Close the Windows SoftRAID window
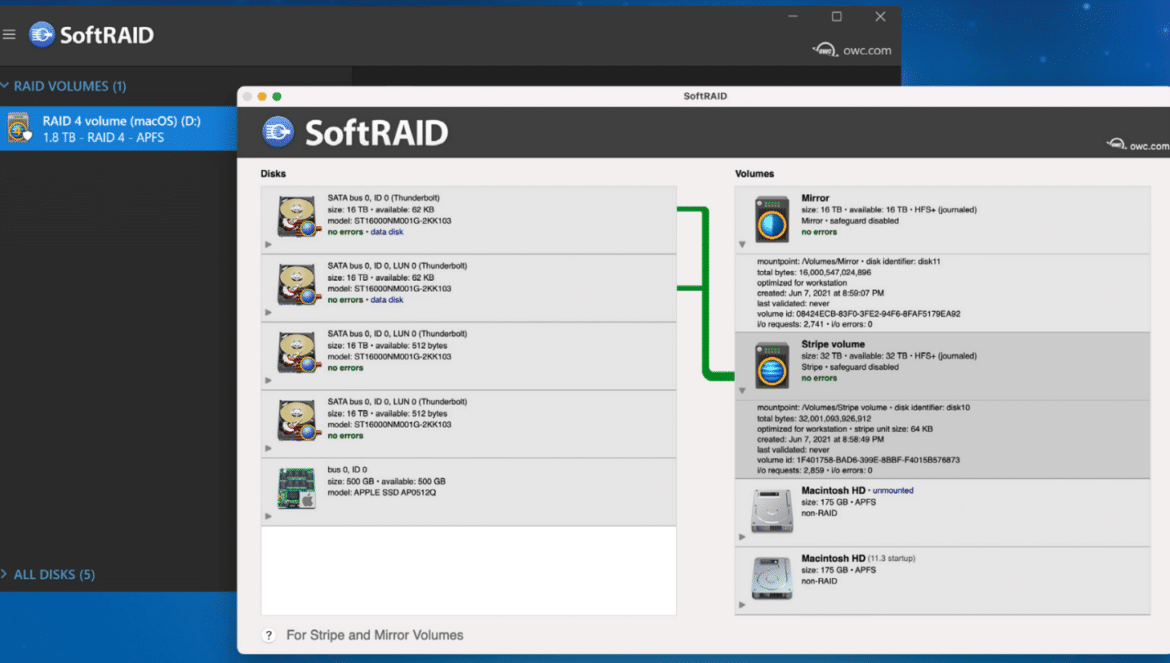 tap(880, 16)
